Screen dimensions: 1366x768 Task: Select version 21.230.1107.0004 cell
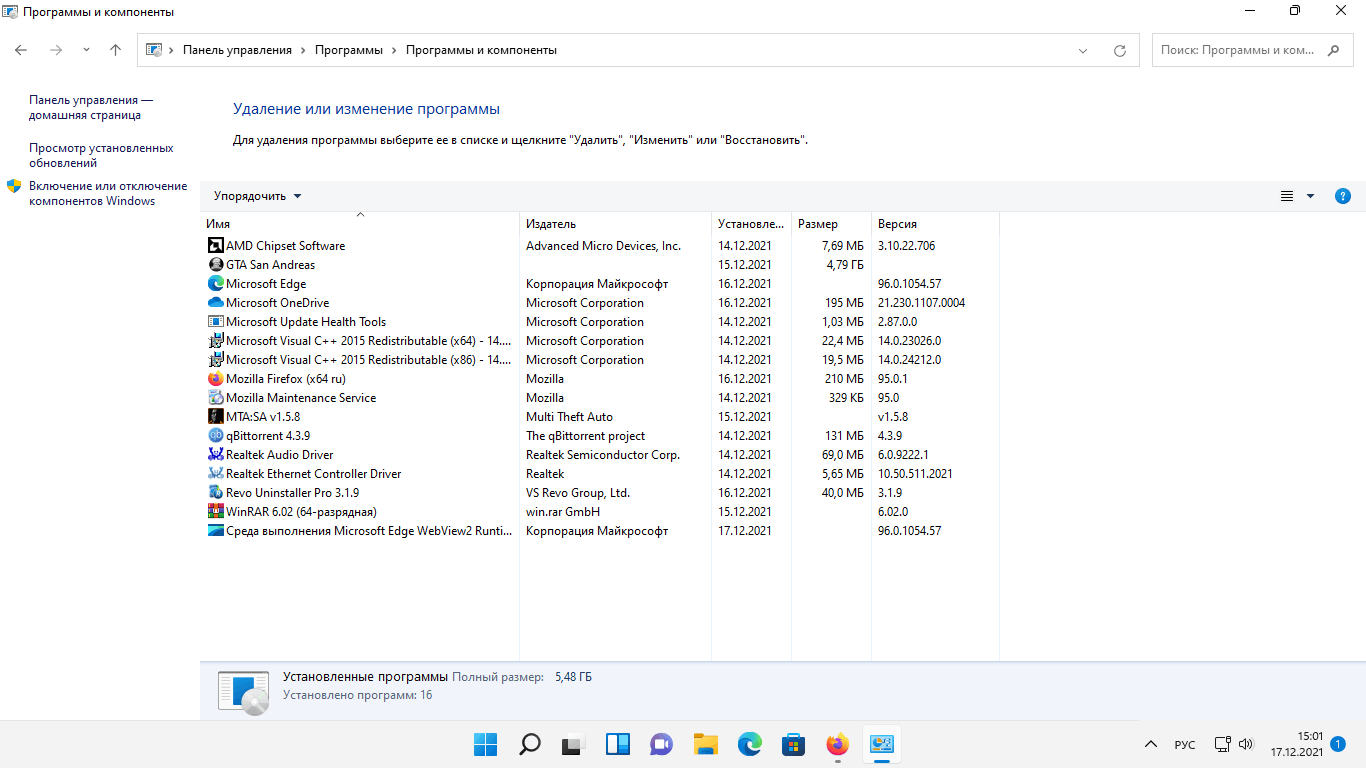(x=921, y=302)
